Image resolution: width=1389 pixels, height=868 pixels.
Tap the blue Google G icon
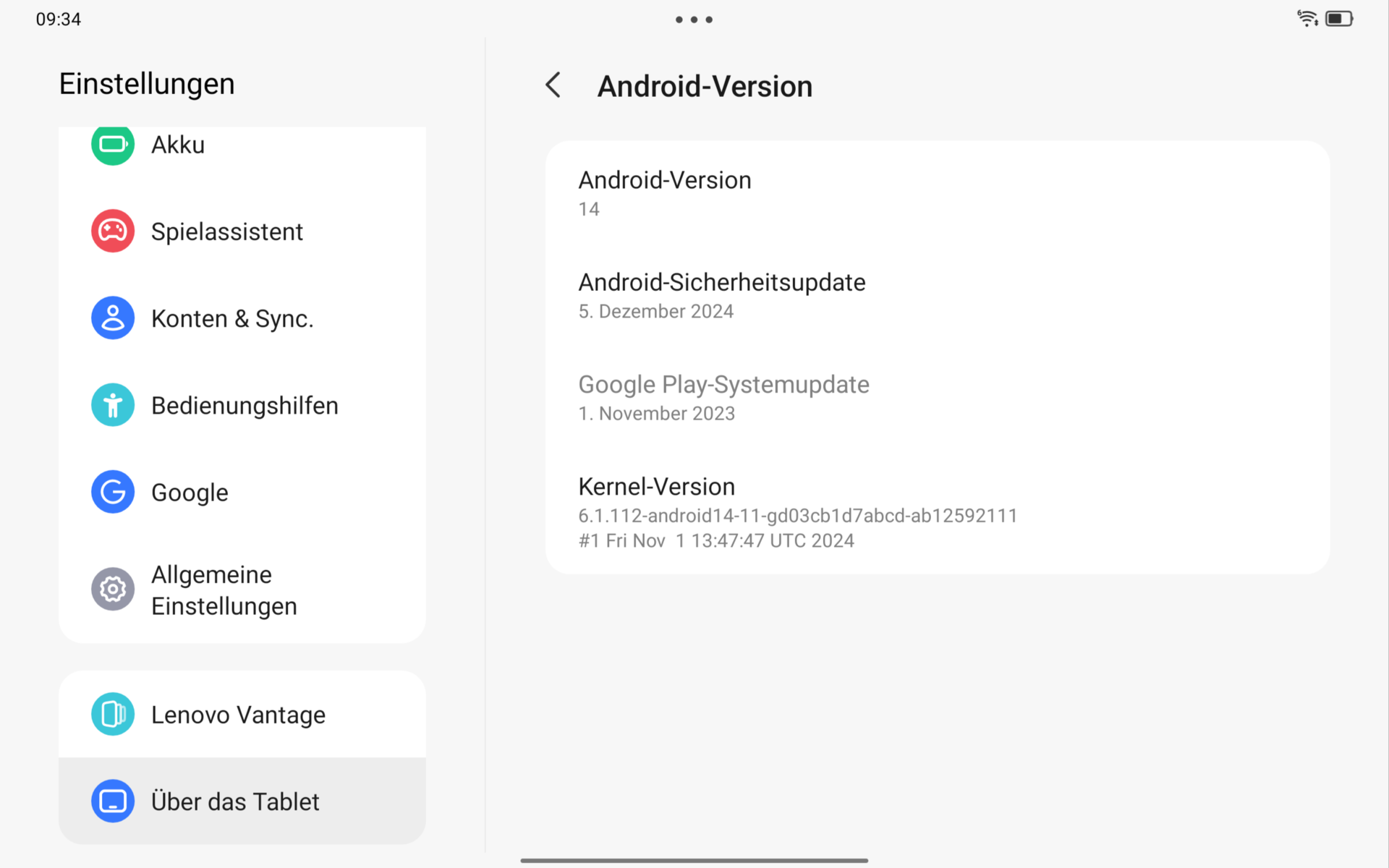[x=112, y=492]
